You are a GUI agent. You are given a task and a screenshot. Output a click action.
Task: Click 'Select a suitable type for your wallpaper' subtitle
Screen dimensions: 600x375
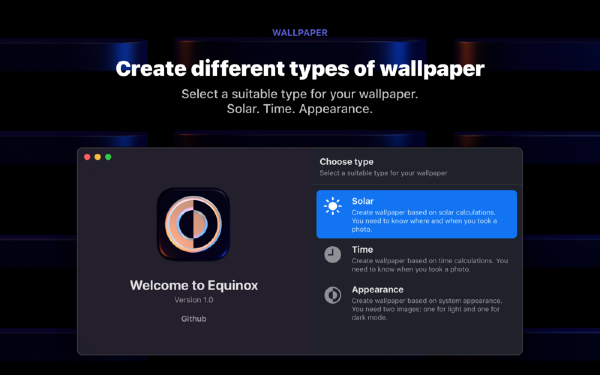383,173
